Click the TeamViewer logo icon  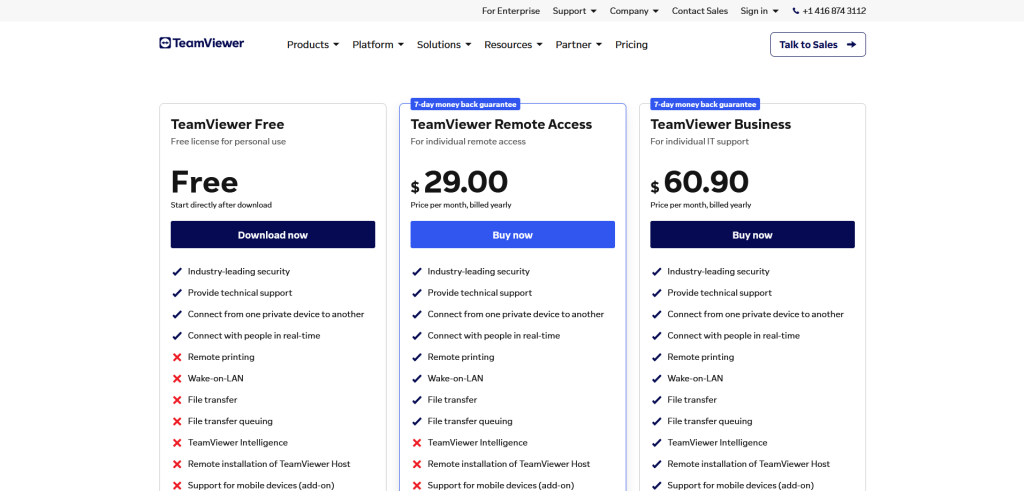coord(165,43)
